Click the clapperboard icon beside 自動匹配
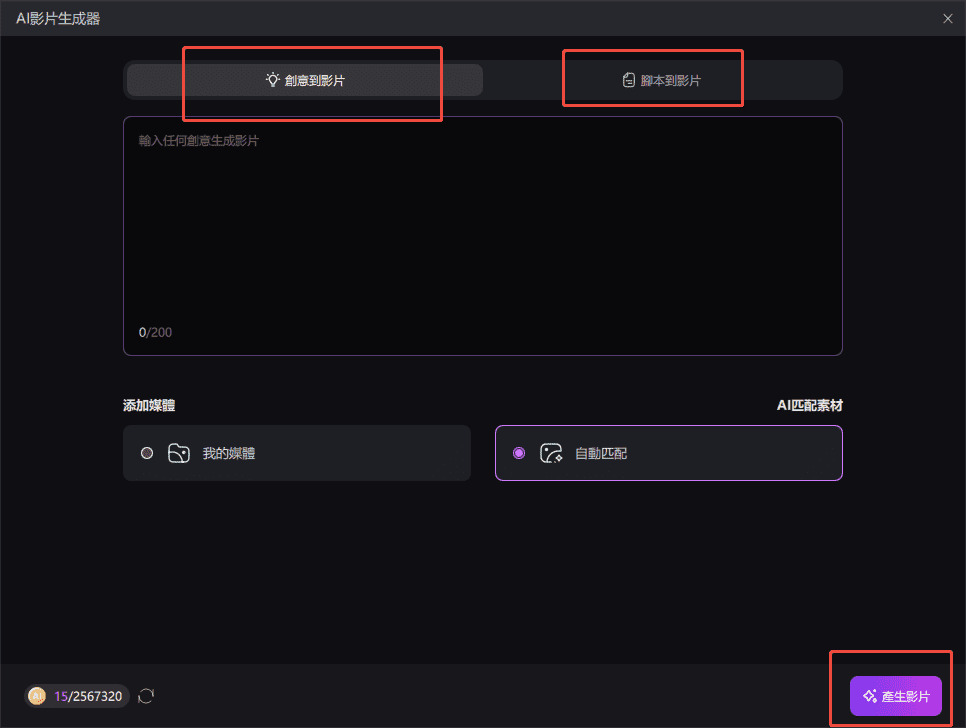 tap(551, 452)
